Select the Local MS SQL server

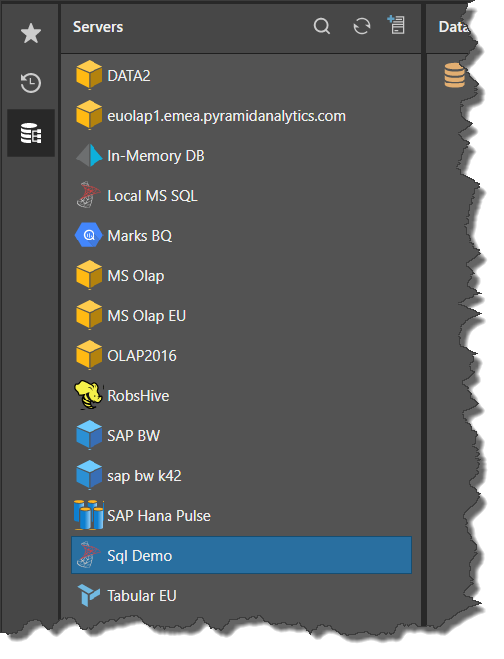(x=241, y=195)
